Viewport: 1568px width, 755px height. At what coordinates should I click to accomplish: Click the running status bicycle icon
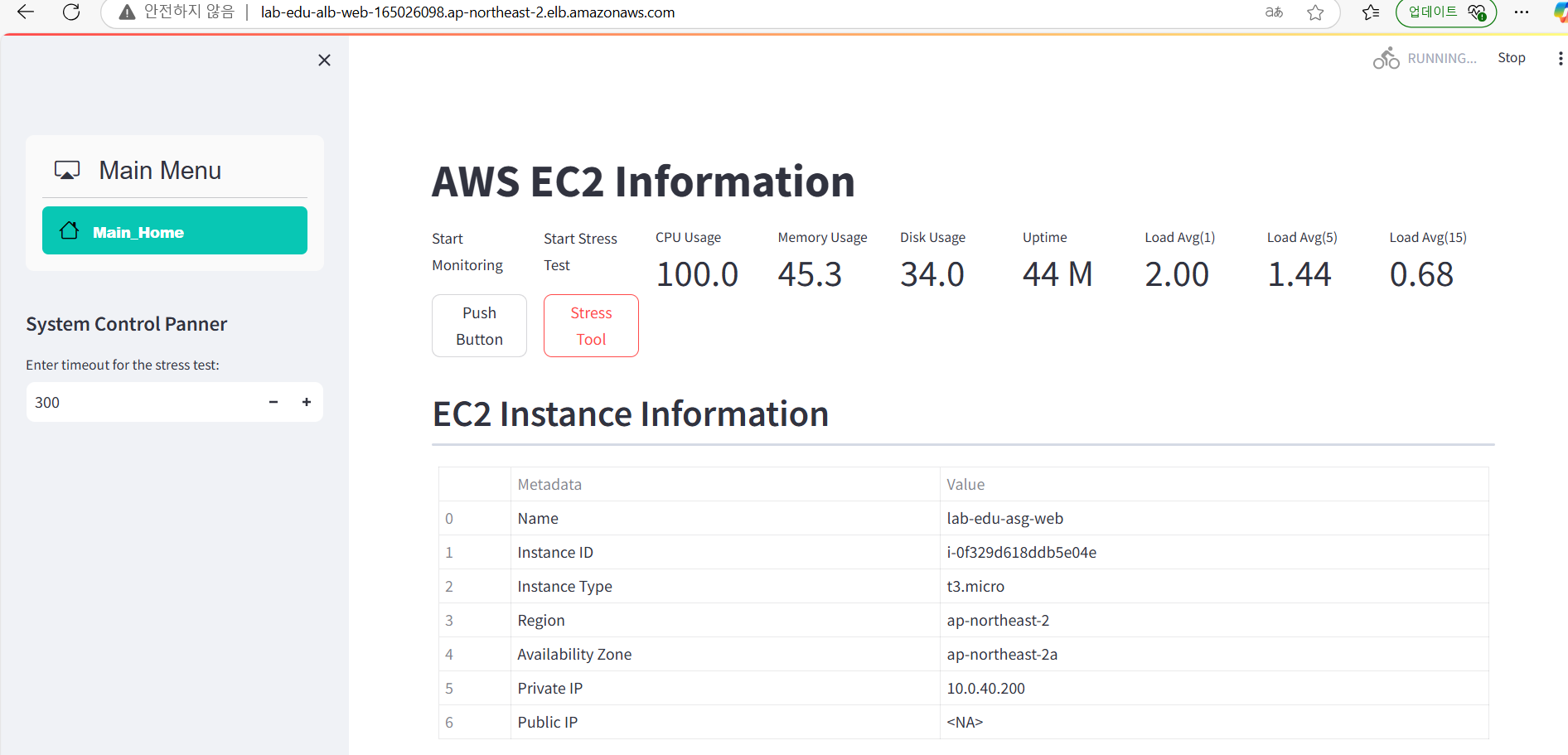pyautogui.click(x=1386, y=58)
